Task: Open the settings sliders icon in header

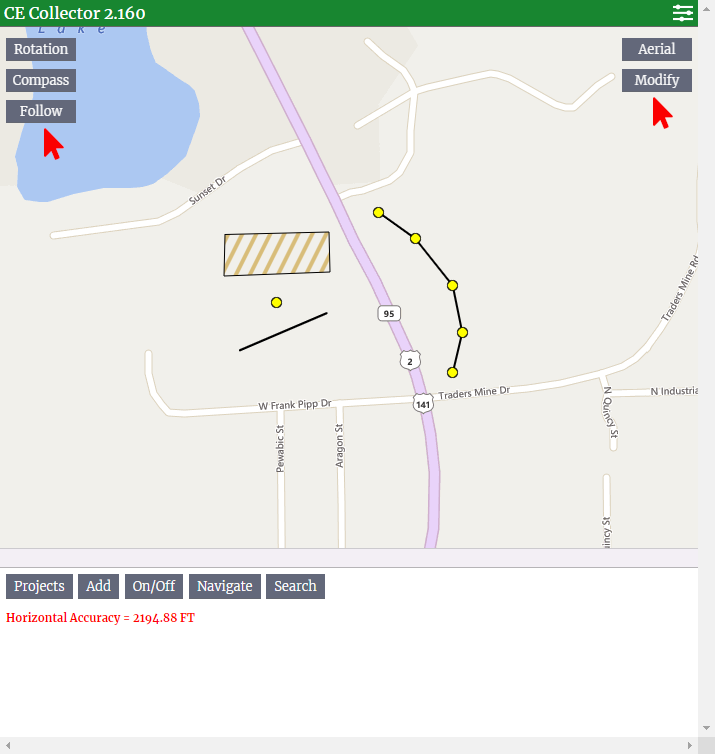Action: 682,13
